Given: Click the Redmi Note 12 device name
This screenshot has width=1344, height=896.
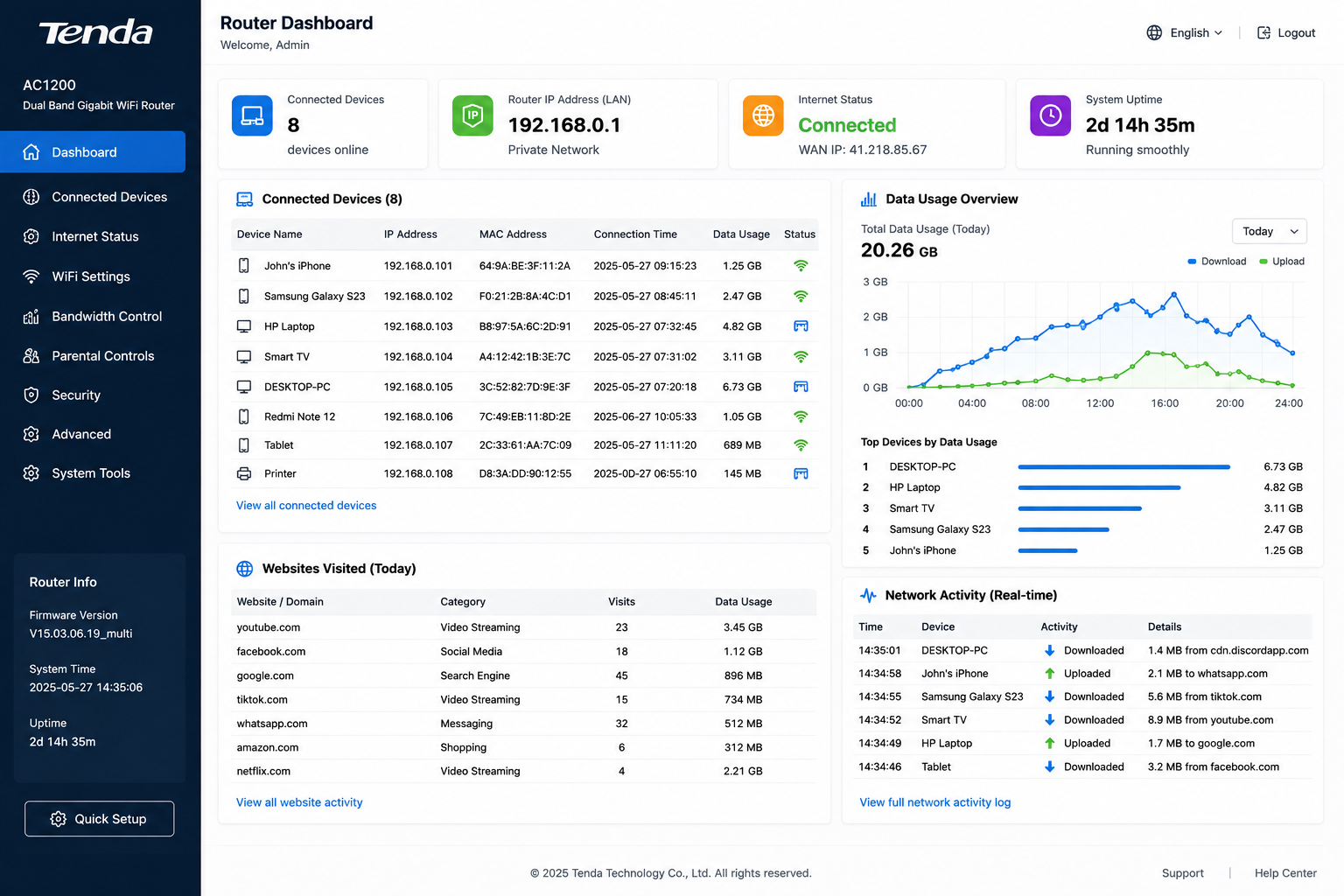Looking at the screenshot, I should 300,416.
